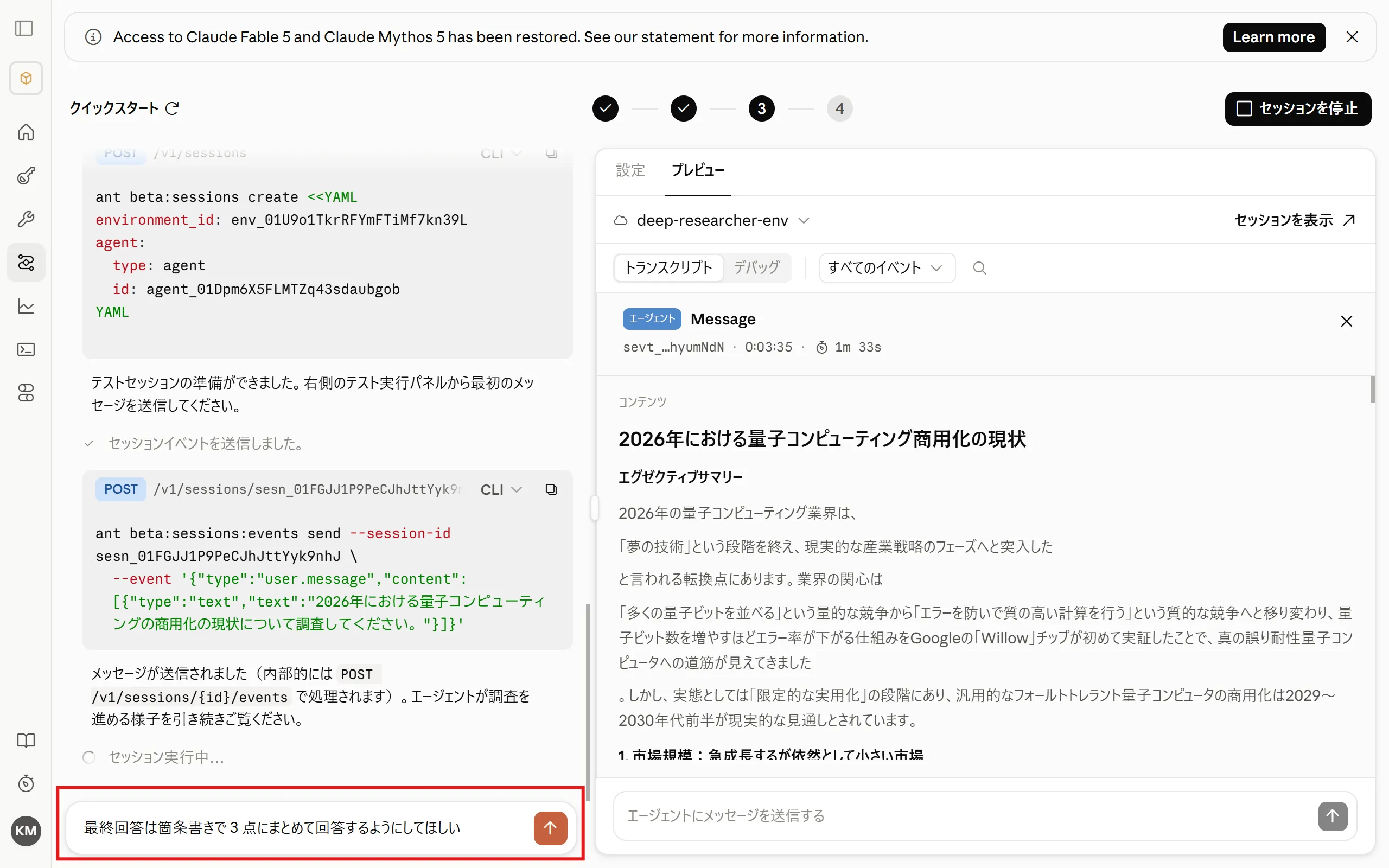Click the guitar-shaped icon in the sidebar

pyautogui.click(x=26, y=176)
